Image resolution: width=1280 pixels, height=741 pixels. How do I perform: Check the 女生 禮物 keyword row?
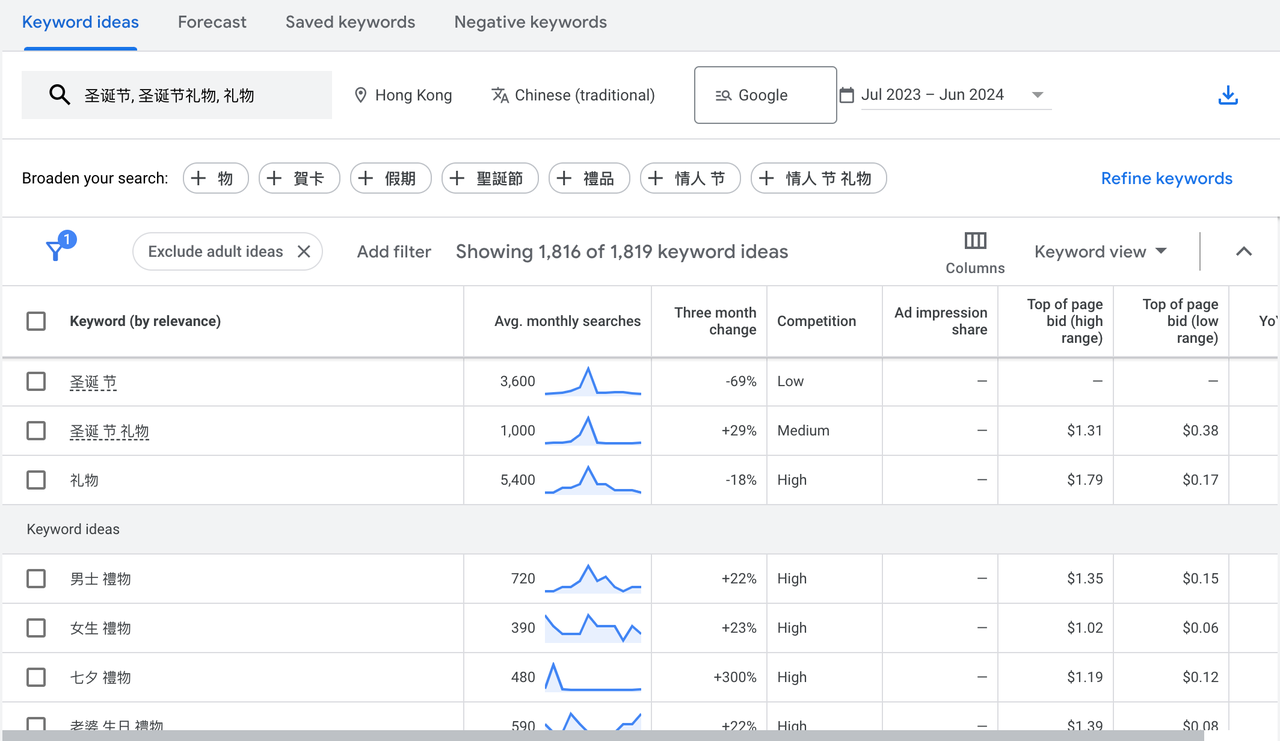click(x=36, y=628)
